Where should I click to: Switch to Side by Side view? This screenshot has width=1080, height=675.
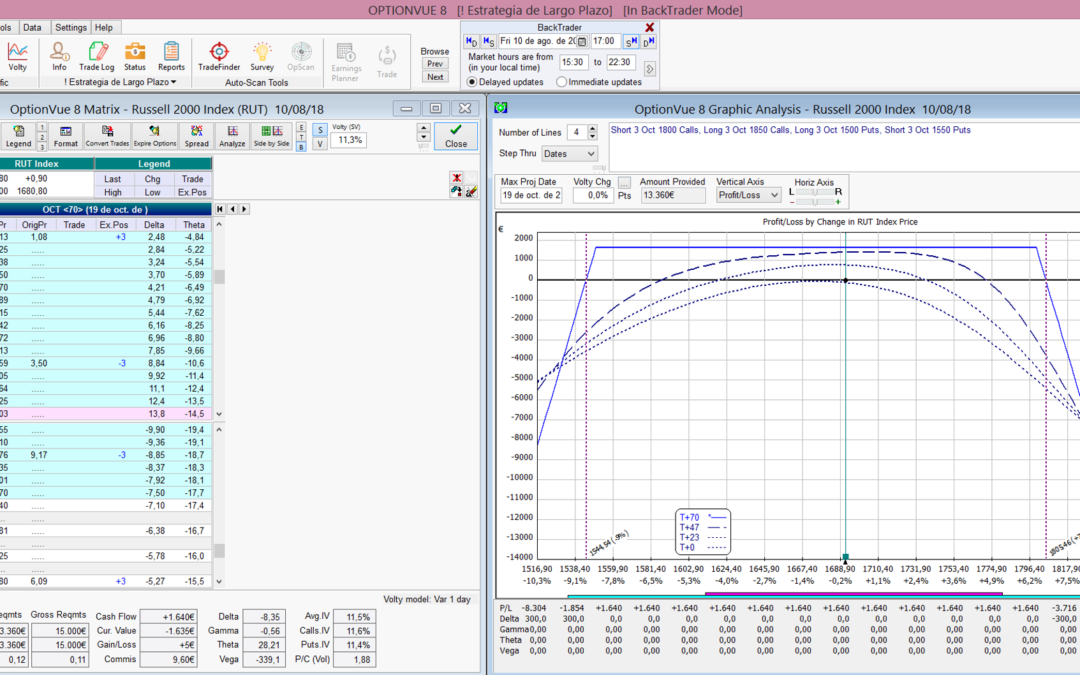(x=271, y=136)
